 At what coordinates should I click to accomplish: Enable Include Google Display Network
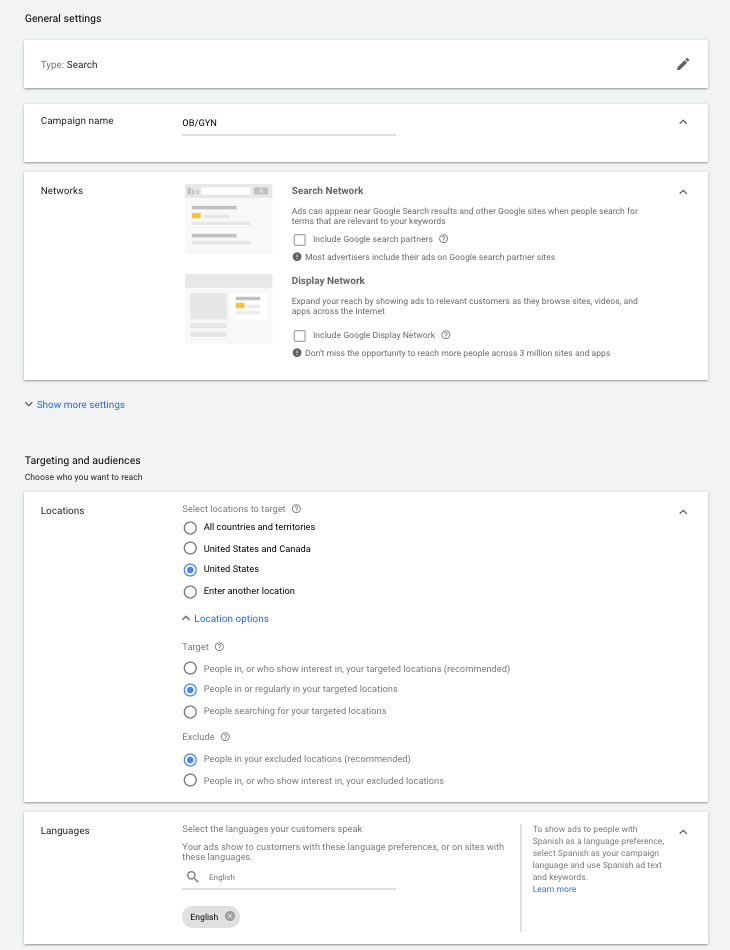299,335
